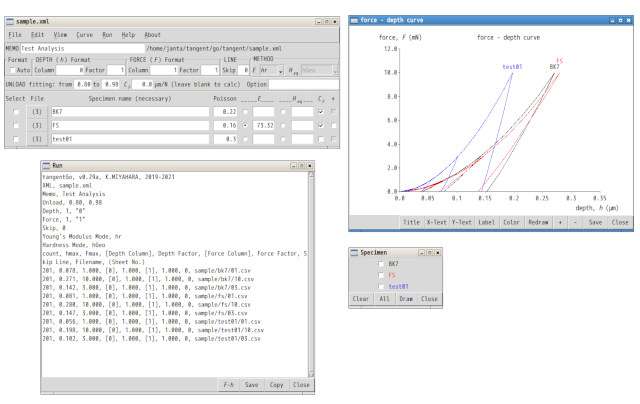This screenshot has width=640, height=404.
Task: Click the LINE Skip input field
Action: [243, 70]
